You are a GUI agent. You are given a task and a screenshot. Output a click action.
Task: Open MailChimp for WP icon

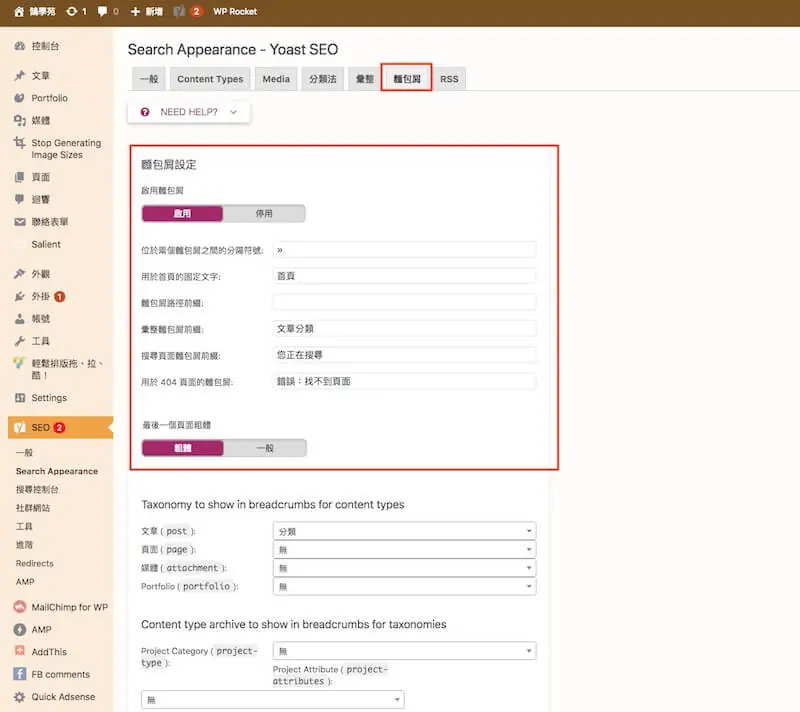click(x=19, y=607)
